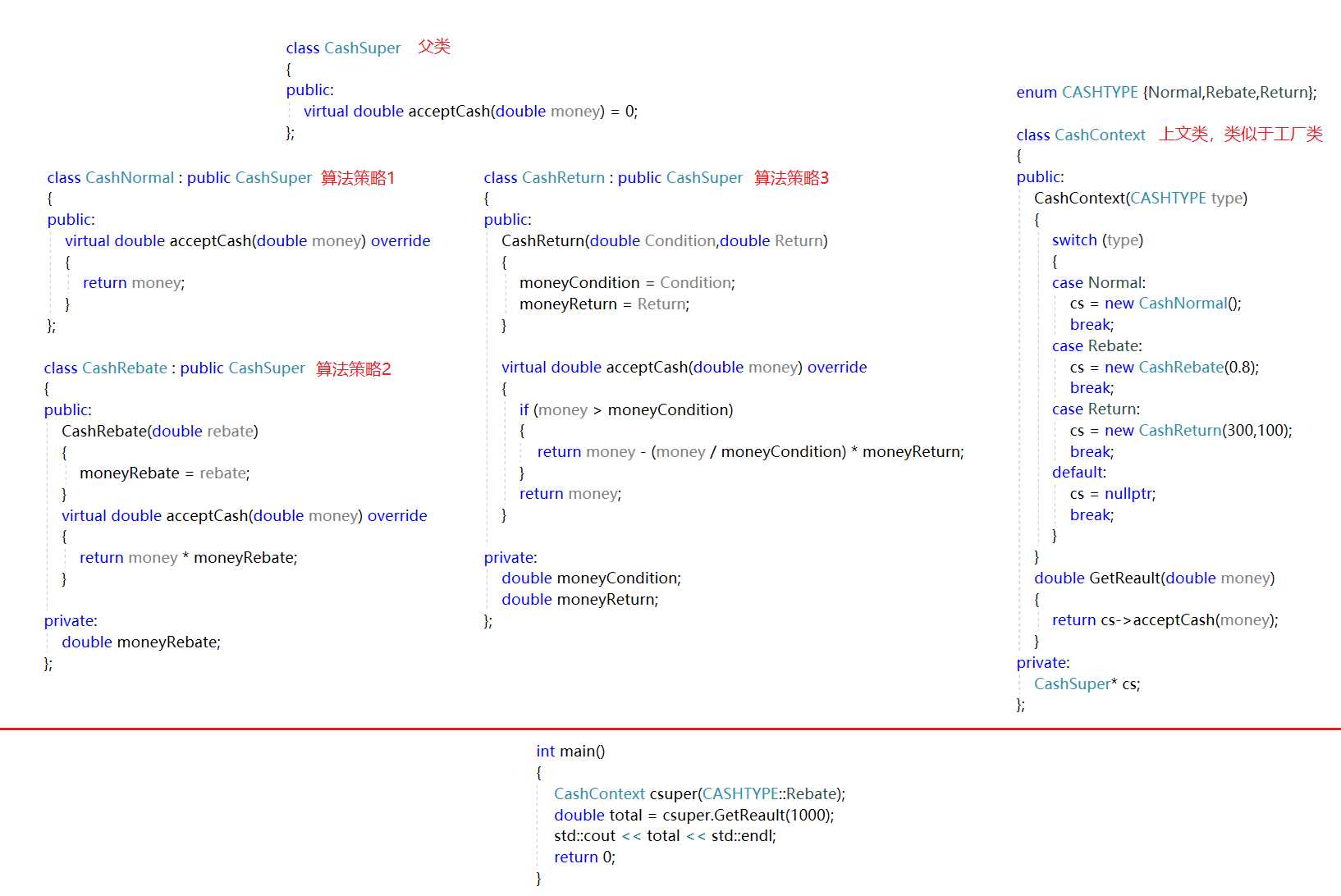Image resolution: width=1341 pixels, height=896 pixels.
Task: Click the 'case Rebate:' label
Action: [x=1097, y=345]
